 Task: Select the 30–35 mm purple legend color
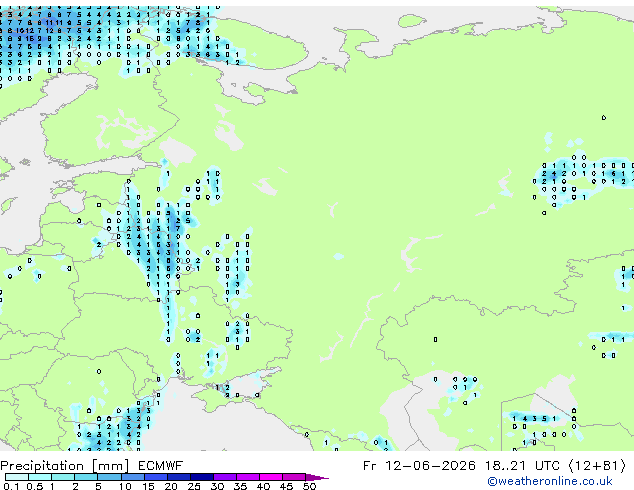point(225,477)
